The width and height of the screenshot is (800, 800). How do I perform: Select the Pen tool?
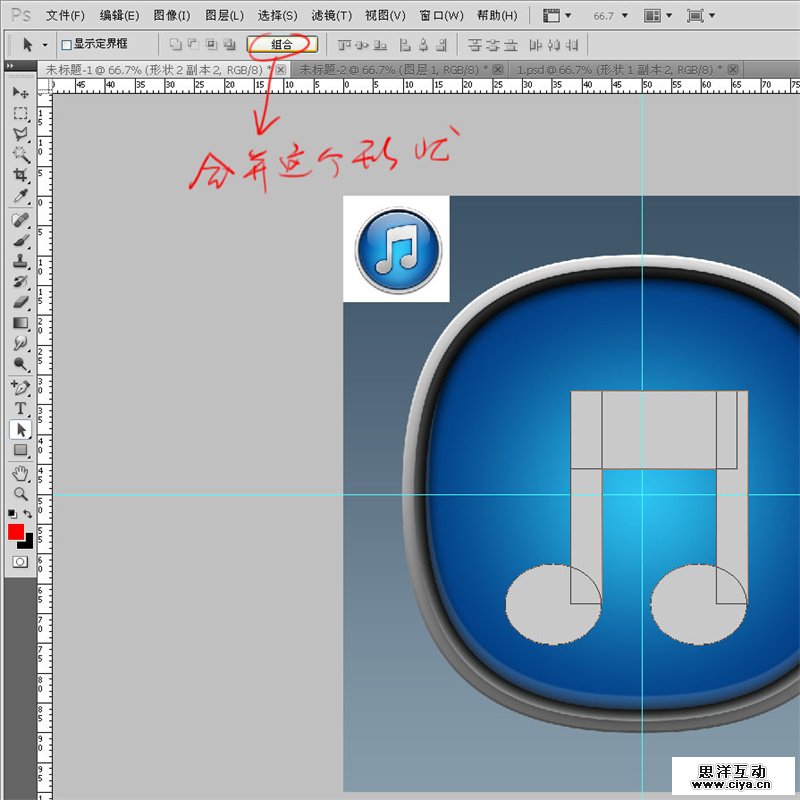20,387
